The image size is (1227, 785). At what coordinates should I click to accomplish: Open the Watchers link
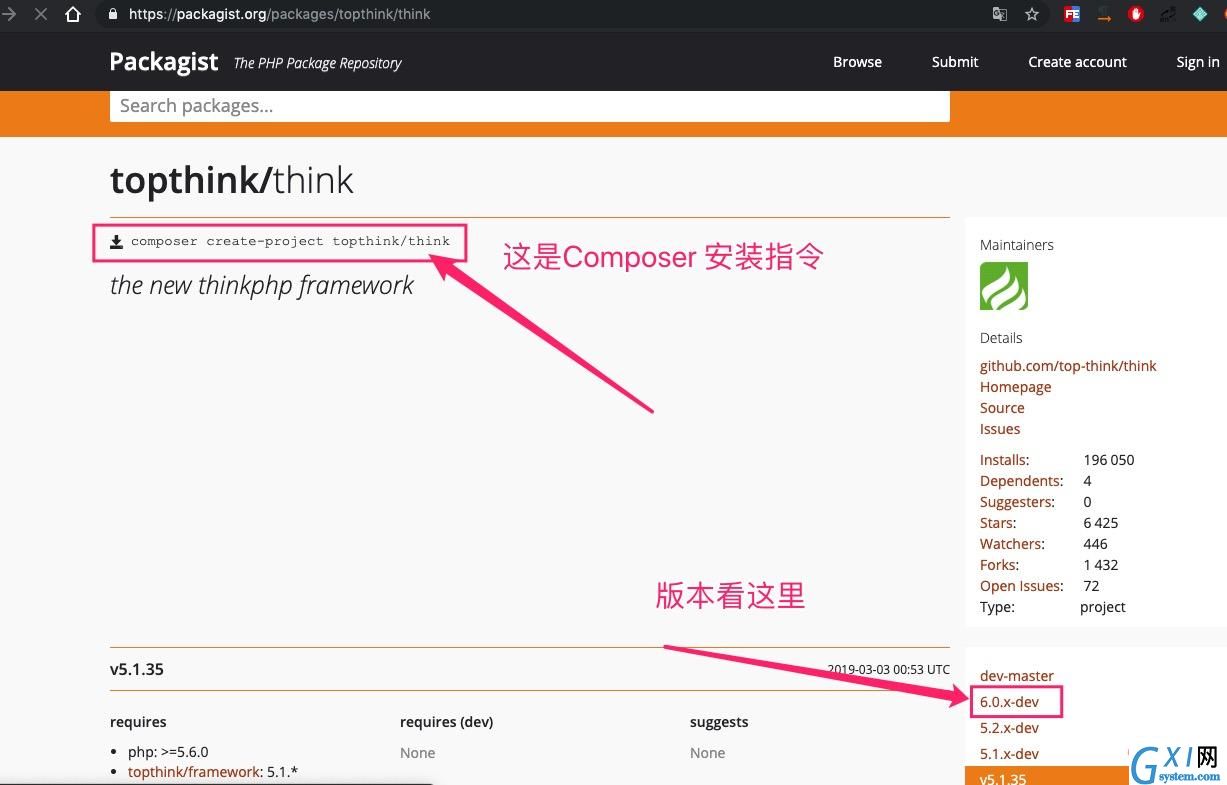(1012, 544)
